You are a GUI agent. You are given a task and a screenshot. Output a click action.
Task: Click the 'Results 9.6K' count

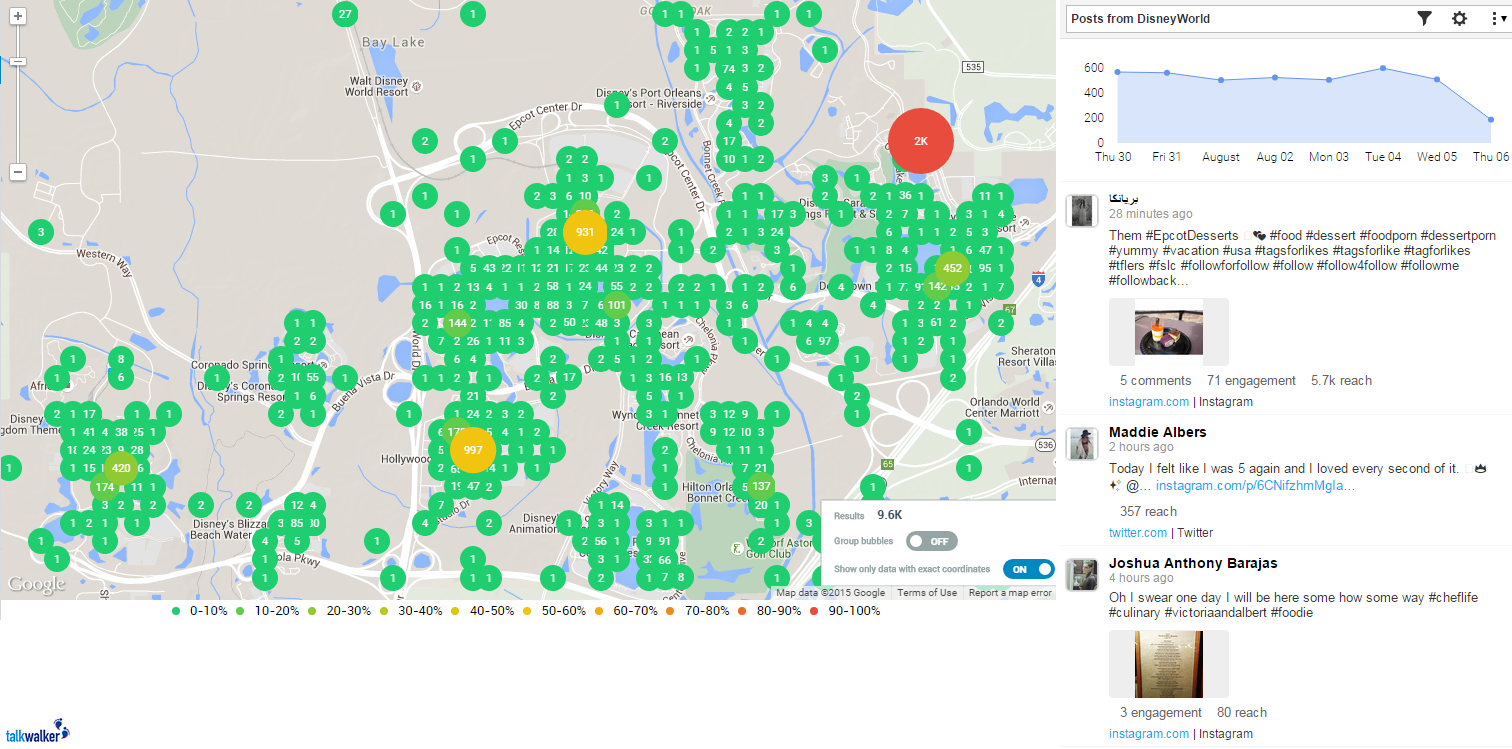tap(869, 515)
